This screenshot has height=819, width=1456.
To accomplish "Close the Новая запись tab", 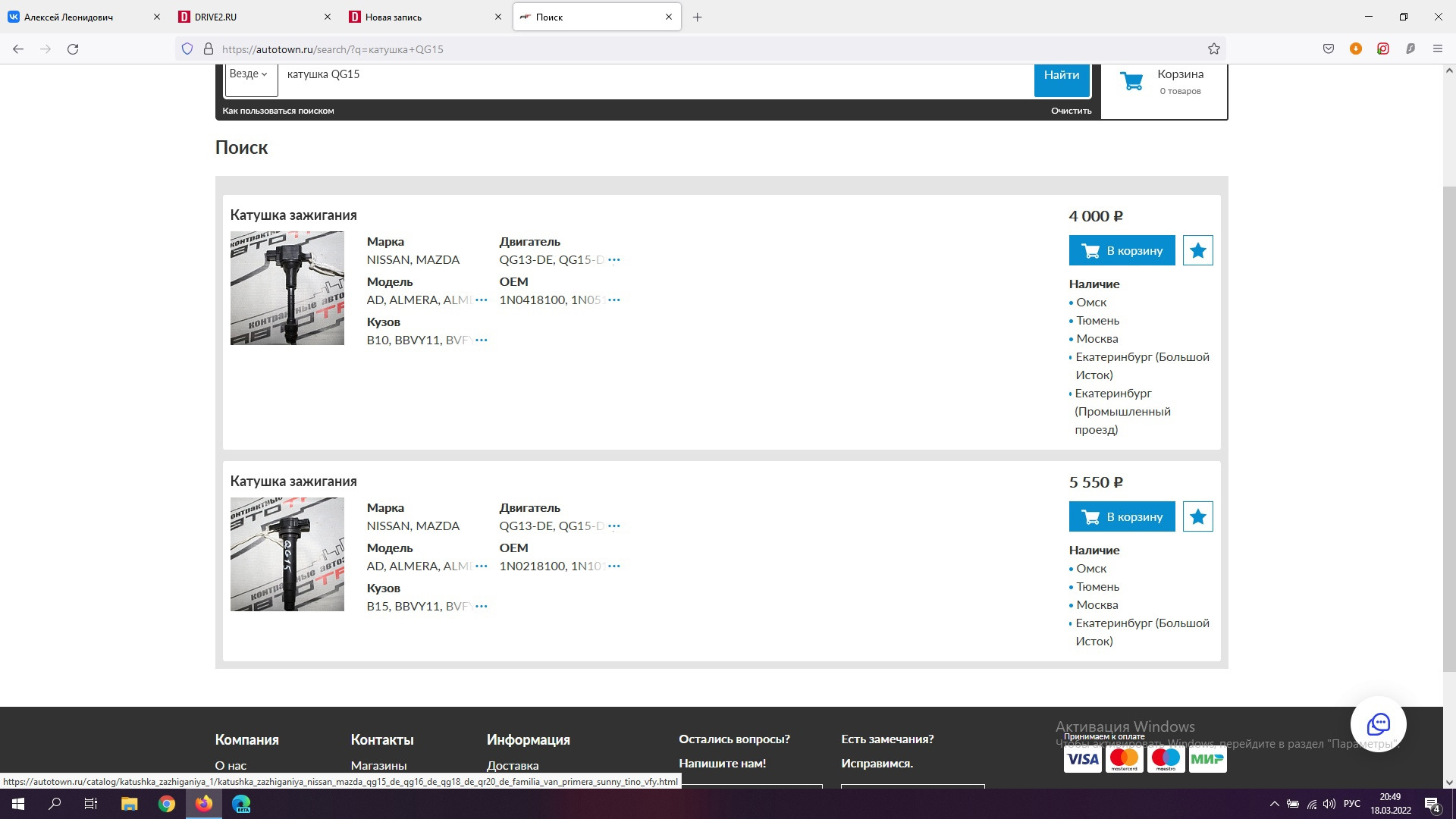I will coord(498,17).
